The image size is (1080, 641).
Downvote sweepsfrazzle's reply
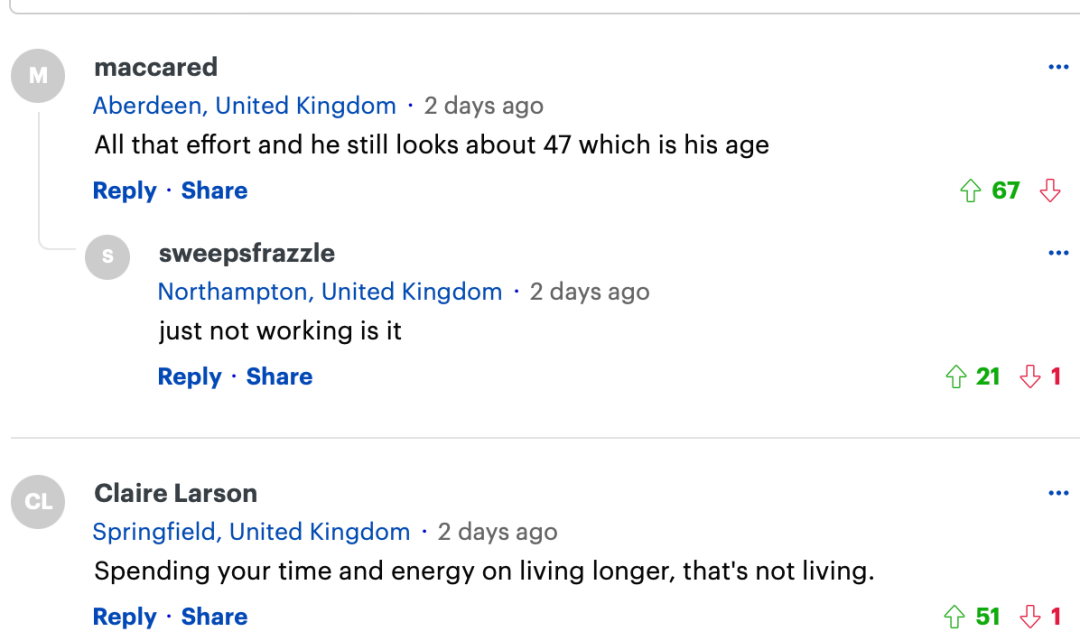[x=1030, y=377]
